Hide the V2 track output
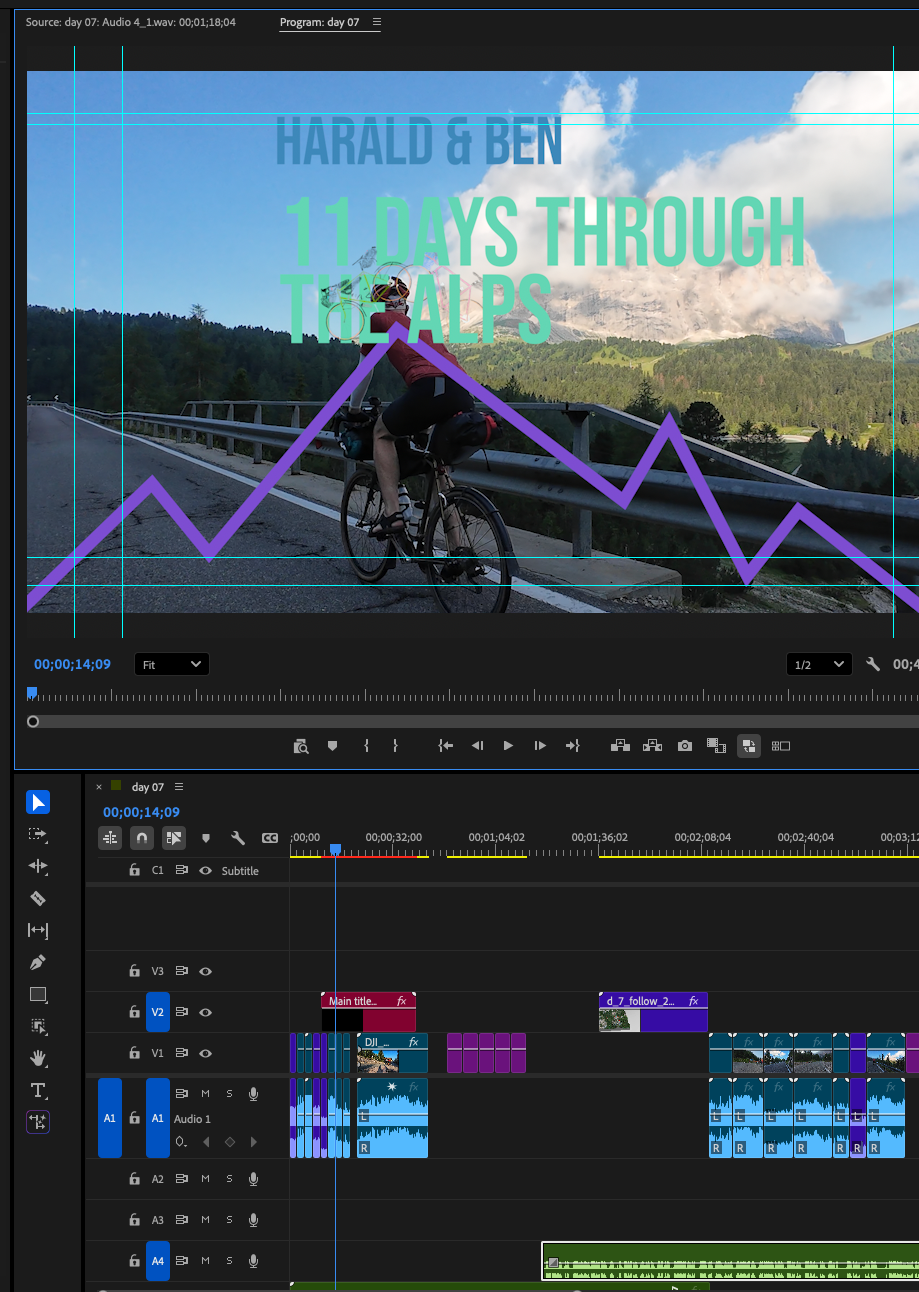The image size is (919, 1292). 205,1012
